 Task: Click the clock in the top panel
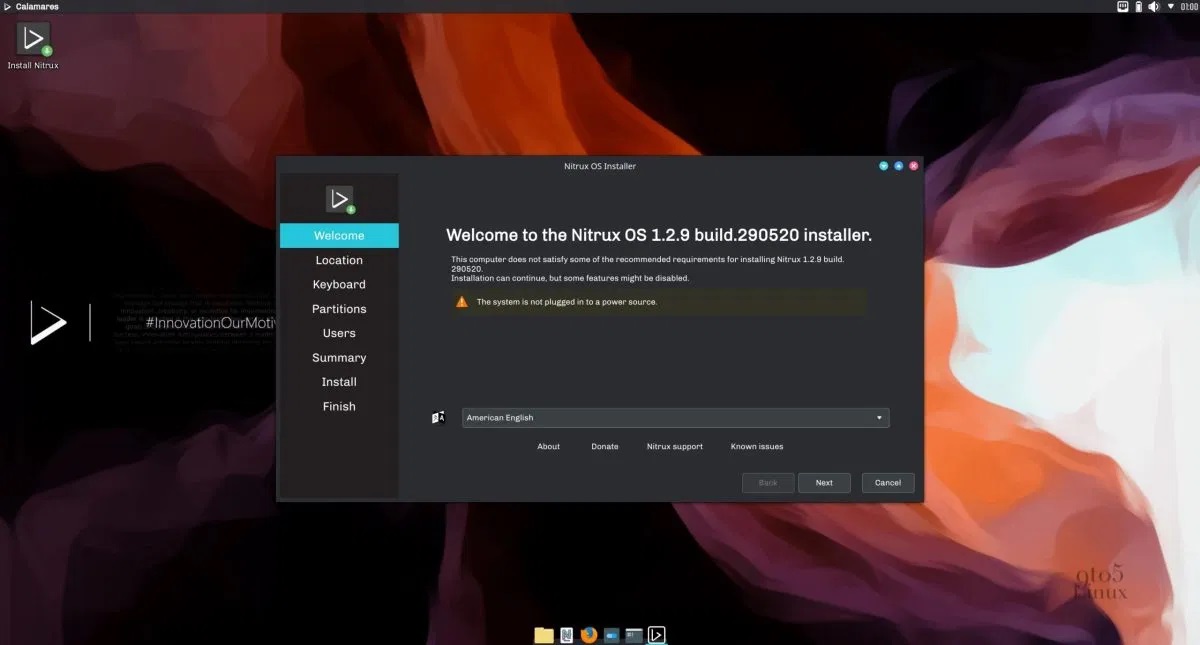coord(1189,7)
